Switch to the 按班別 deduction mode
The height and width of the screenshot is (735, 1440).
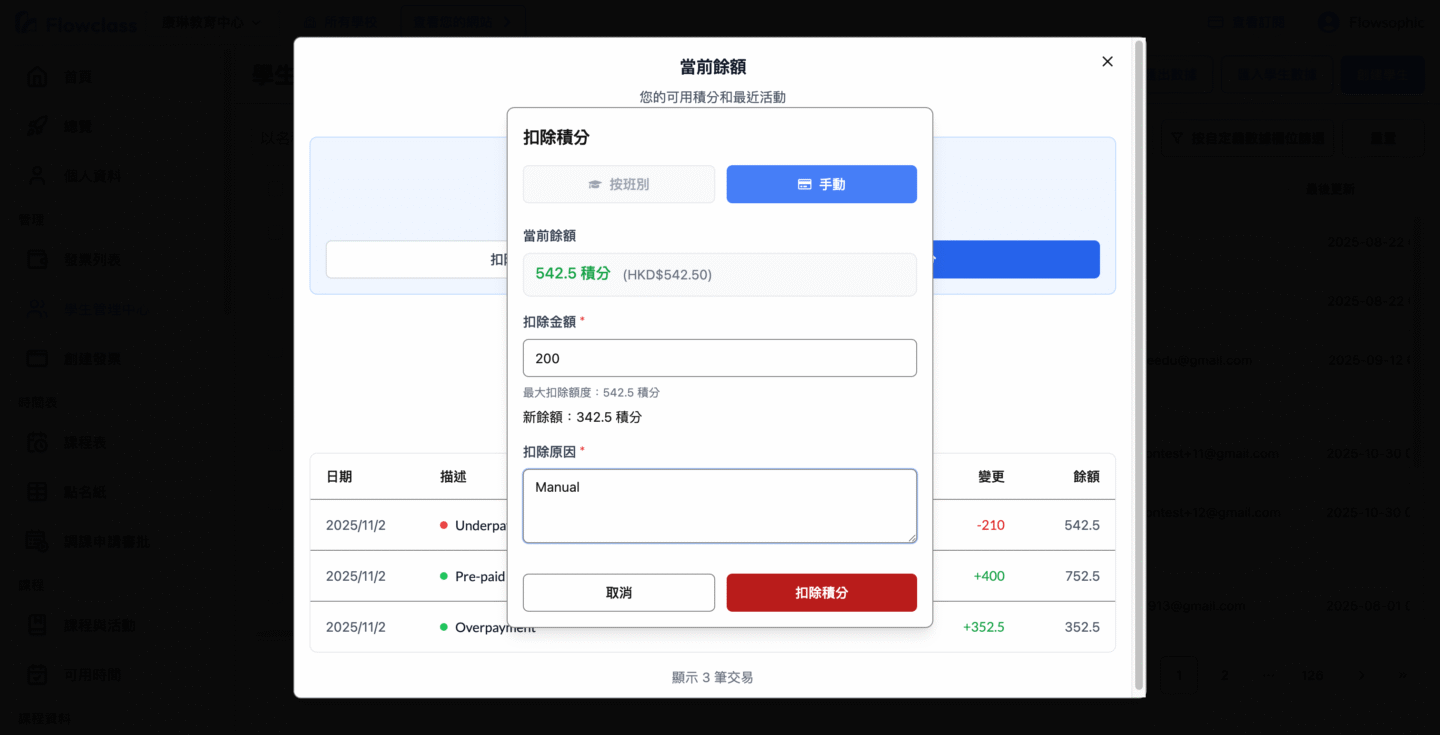click(x=618, y=185)
